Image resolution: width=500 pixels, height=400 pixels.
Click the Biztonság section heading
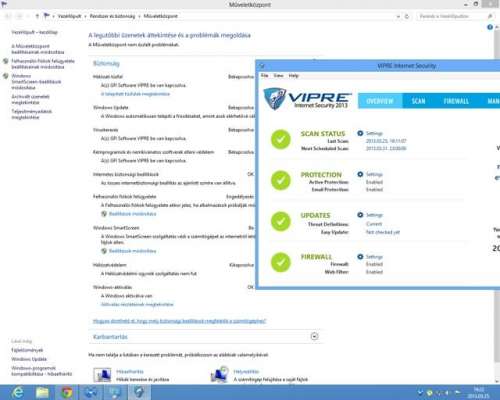click(106, 63)
